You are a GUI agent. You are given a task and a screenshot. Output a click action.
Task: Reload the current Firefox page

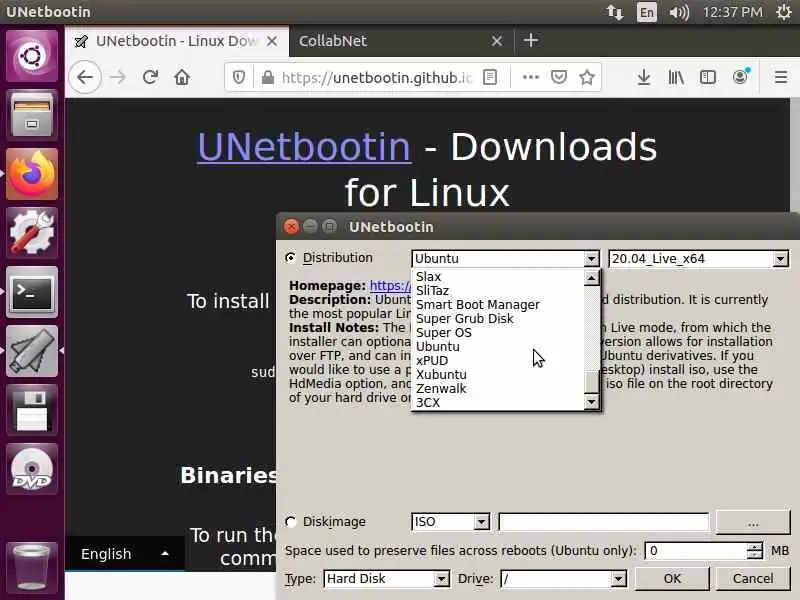click(150, 78)
